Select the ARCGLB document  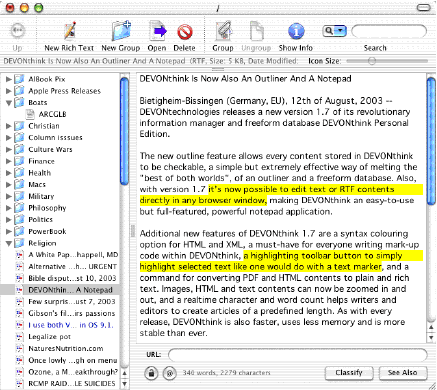coord(52,114)
